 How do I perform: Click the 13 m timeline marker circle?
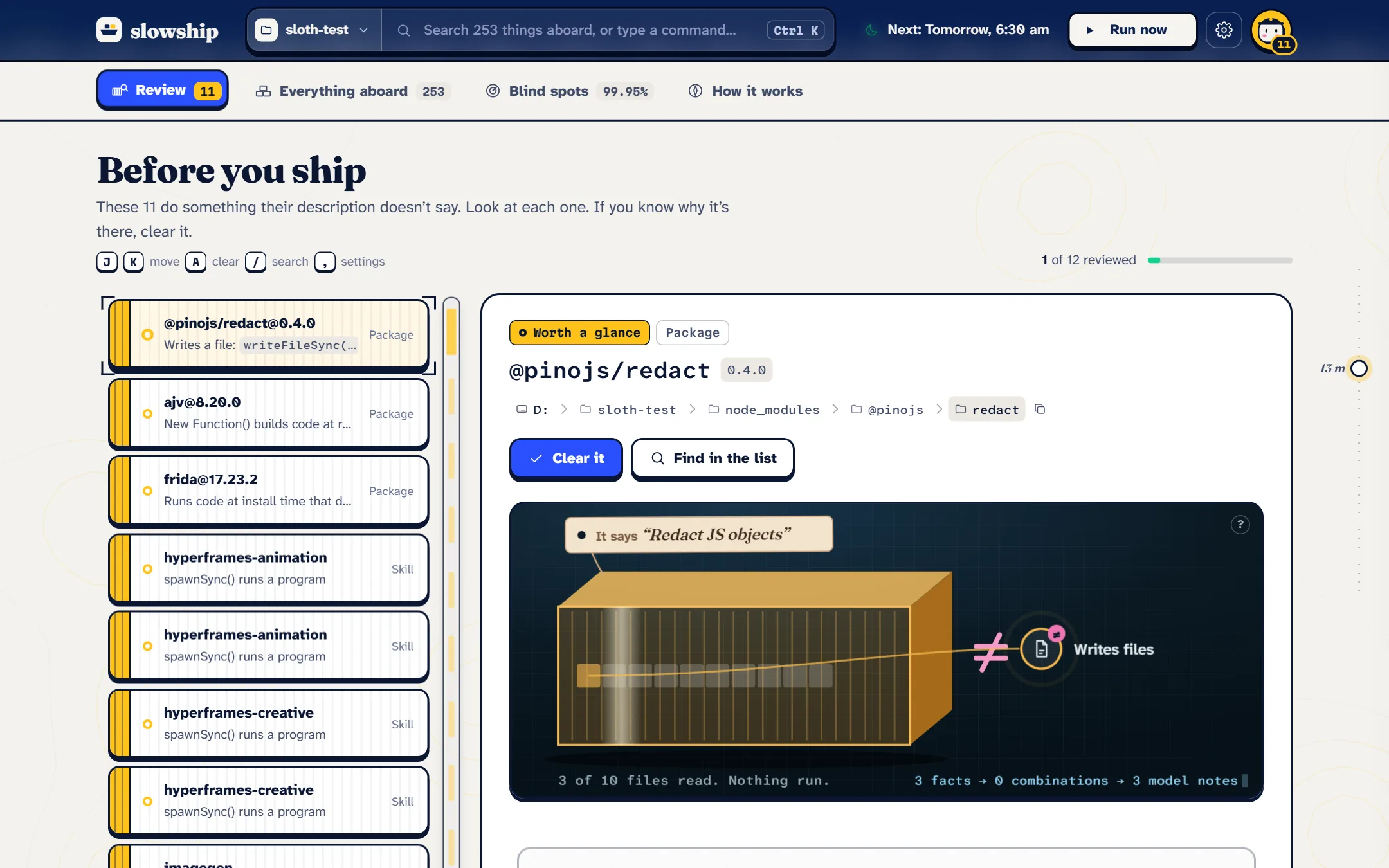click(x=1359, y=368)
